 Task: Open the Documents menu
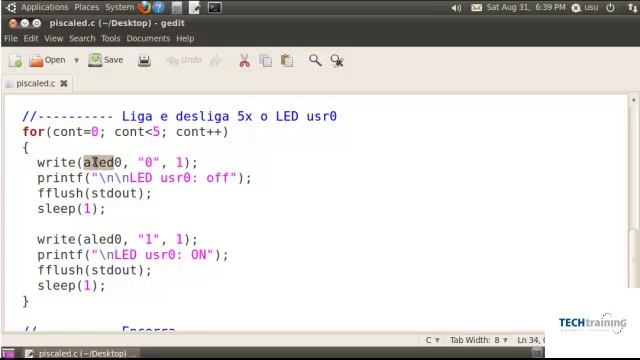(148, 38)
